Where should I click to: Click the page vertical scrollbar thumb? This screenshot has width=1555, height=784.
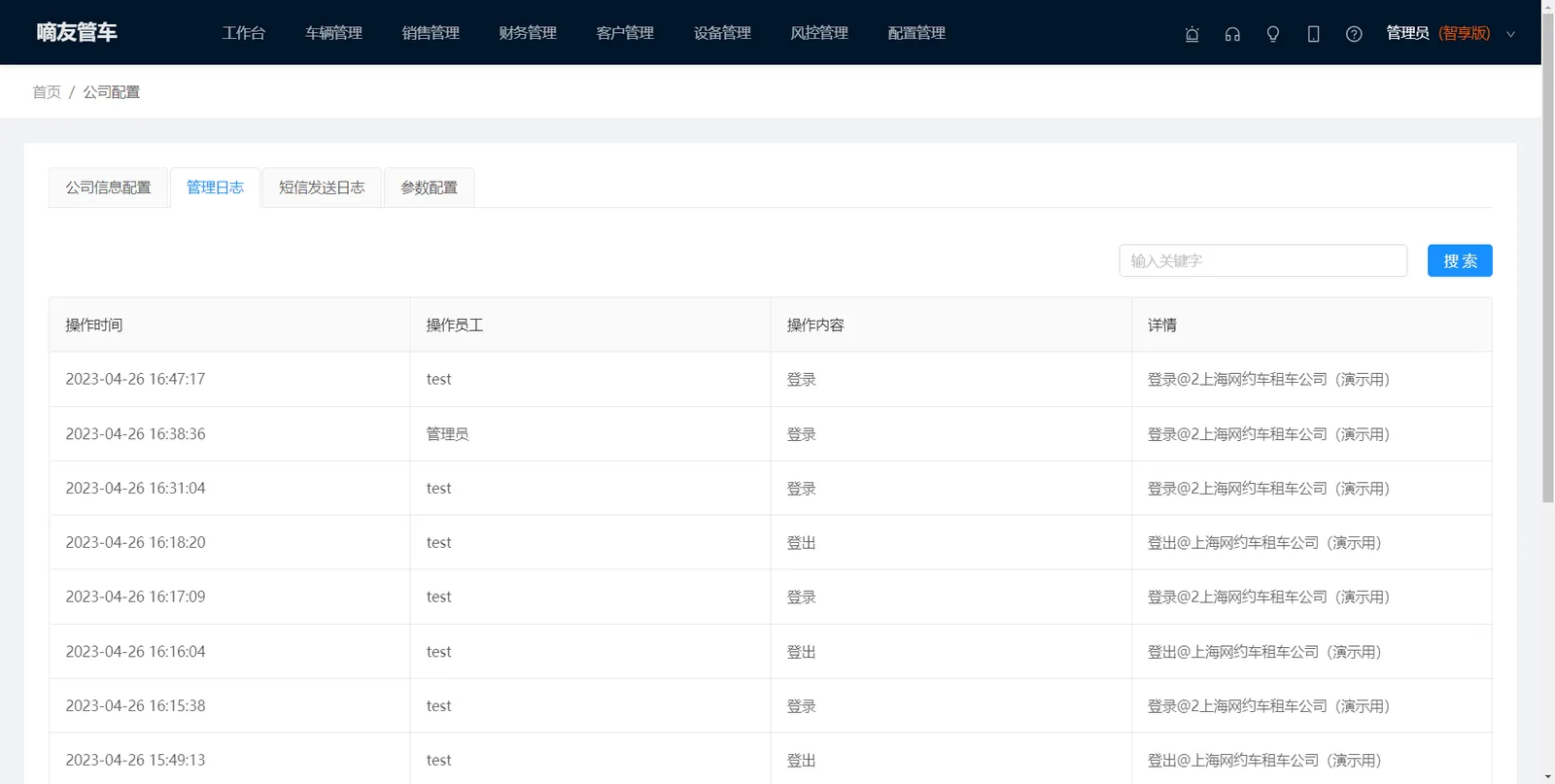tap(1548, 258)
